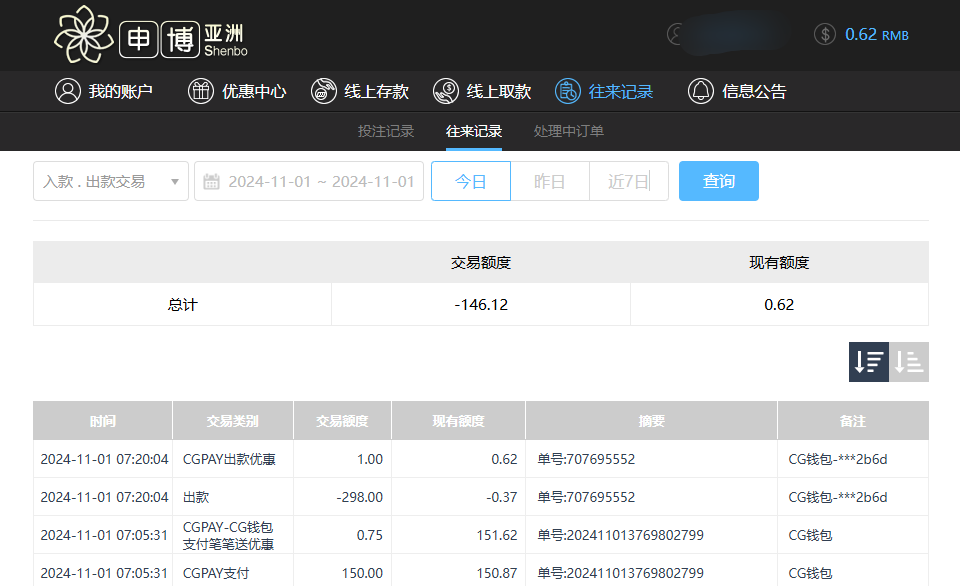Open 我的账户 (My Account) via its person icon

(68, 91)
